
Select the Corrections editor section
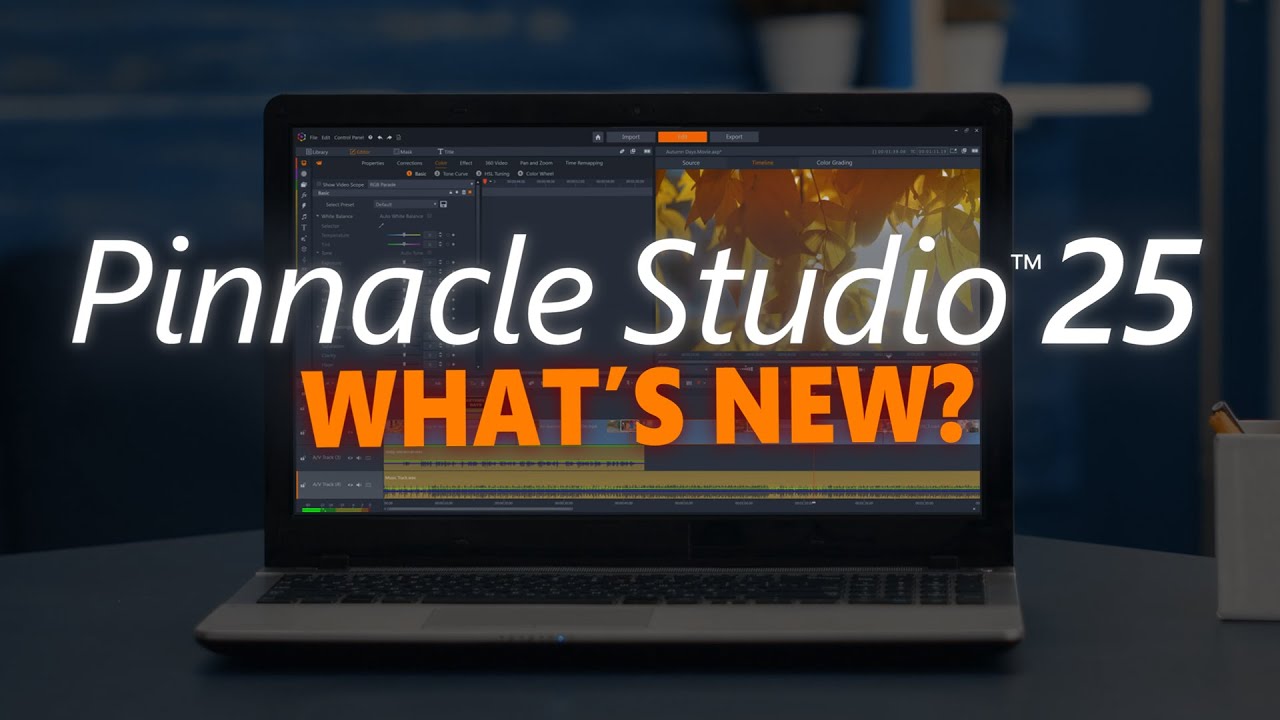pos(409,163)
